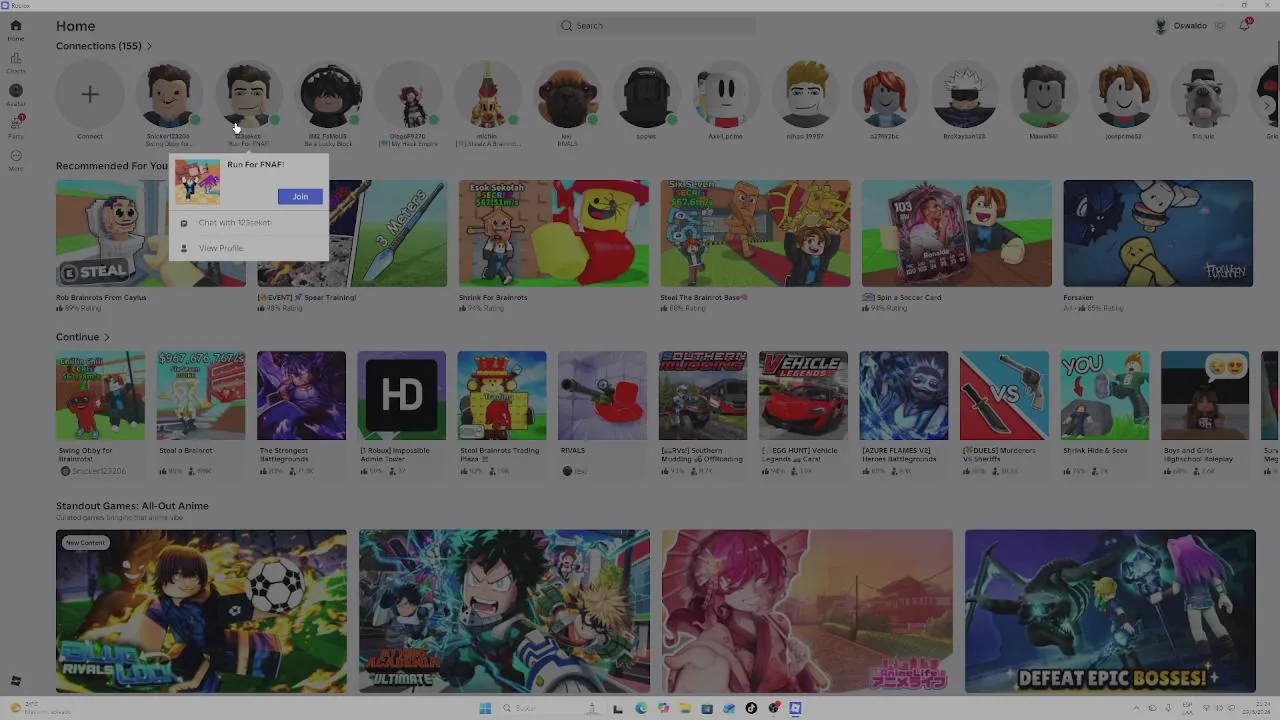Open nihao 39957's friend avatar
Image resolution: width=1280 pixels, height=720 pixels.
(x=805, y=95)
